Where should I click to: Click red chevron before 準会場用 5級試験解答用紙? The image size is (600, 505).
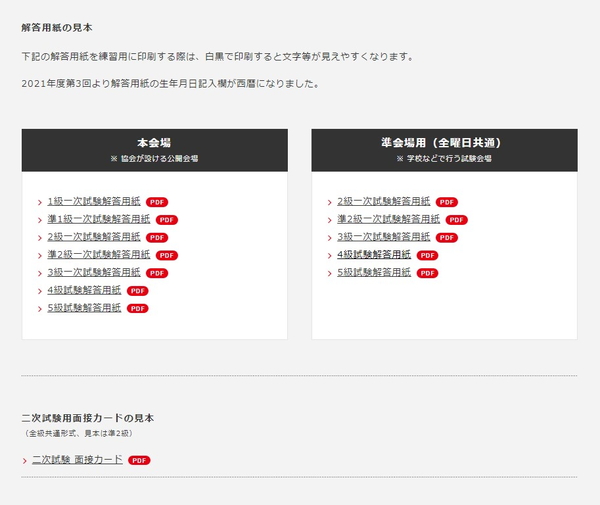(x=329, y=274)
